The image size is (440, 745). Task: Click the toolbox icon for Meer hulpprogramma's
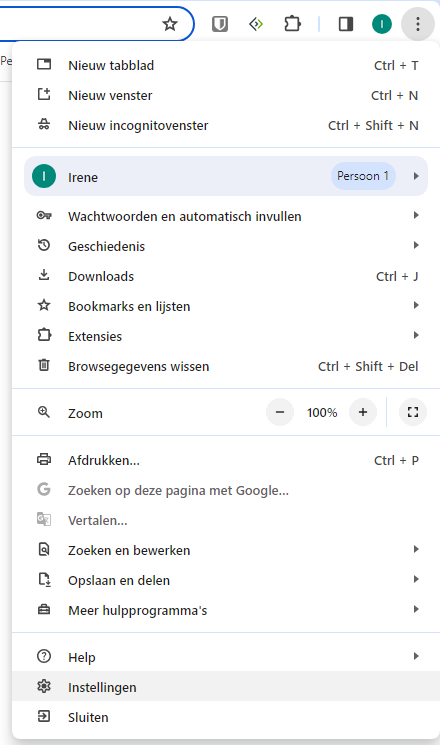coord(44,610)
